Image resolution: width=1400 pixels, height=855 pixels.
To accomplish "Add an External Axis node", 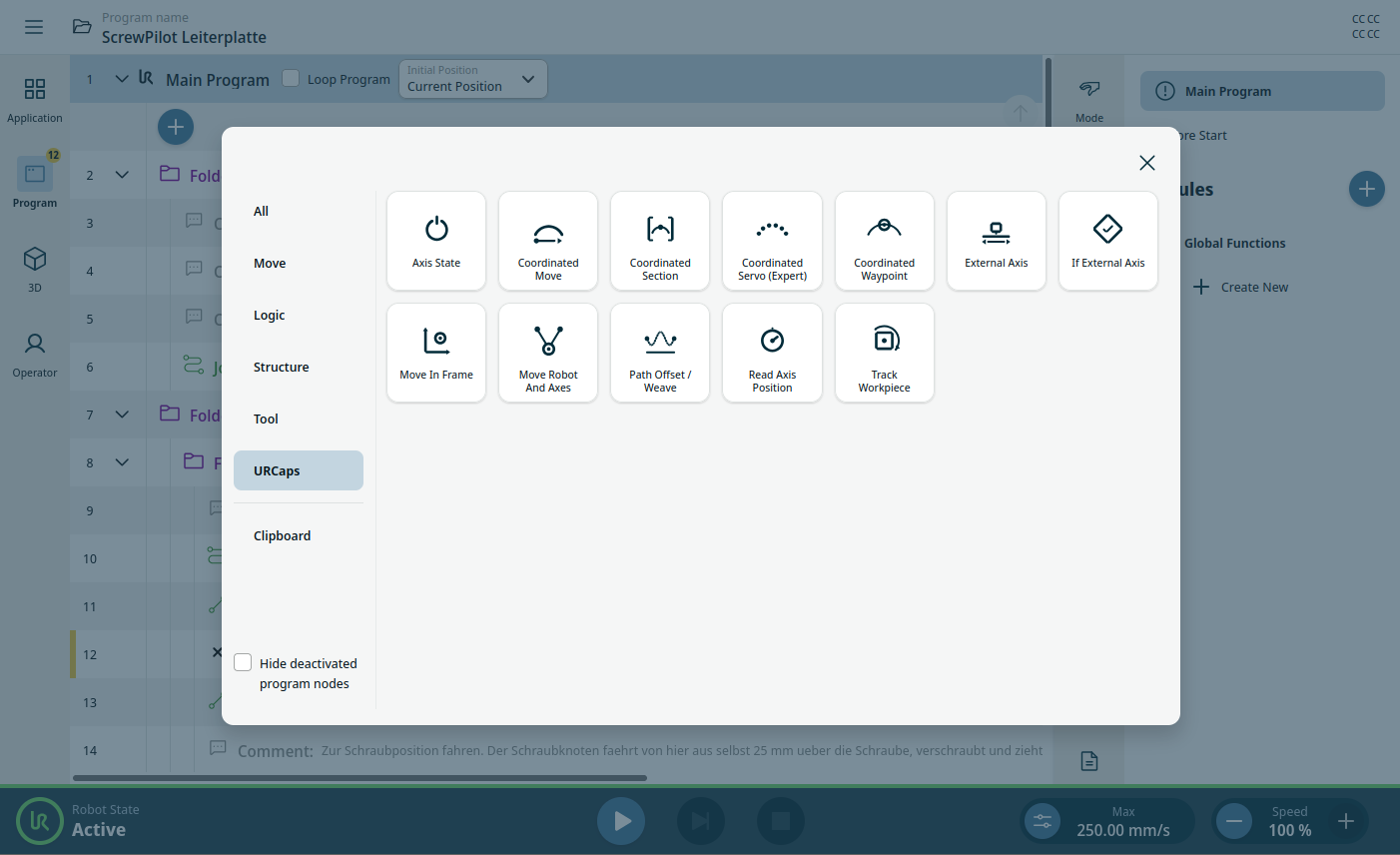I will coord(996,241).
